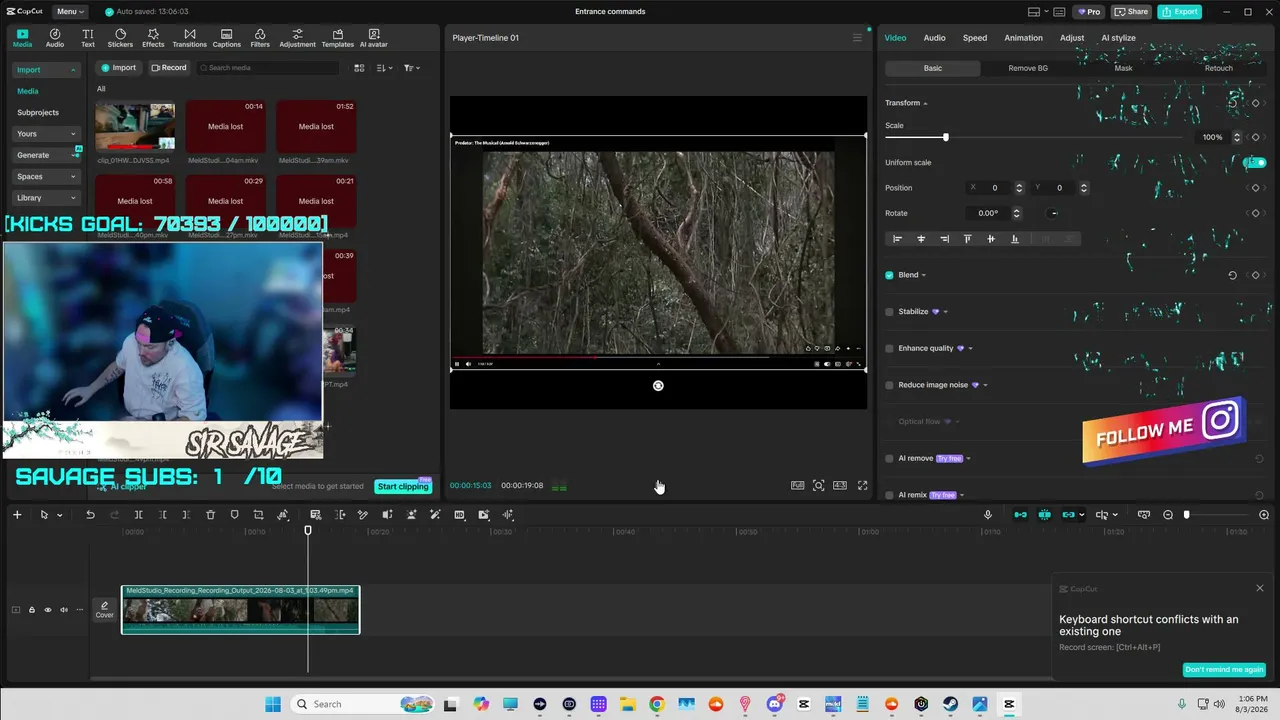
Task: Expand the Spaces sidebar section
Action: click(x=46, y=177)
